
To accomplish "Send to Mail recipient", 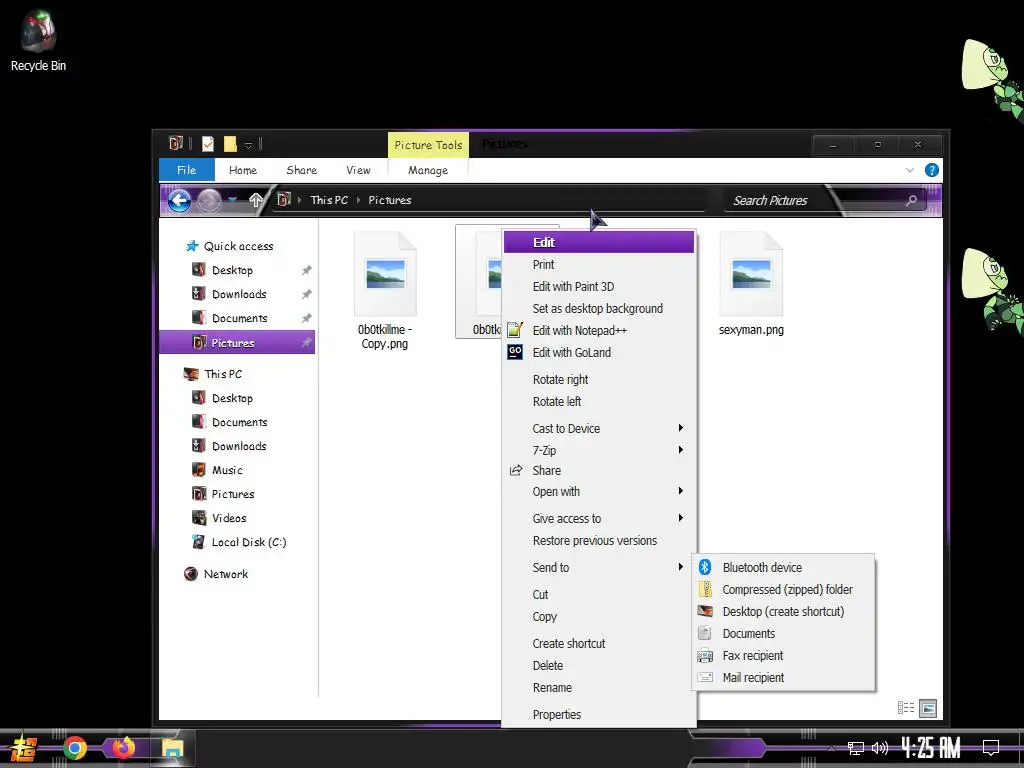I will coord(783,678).
